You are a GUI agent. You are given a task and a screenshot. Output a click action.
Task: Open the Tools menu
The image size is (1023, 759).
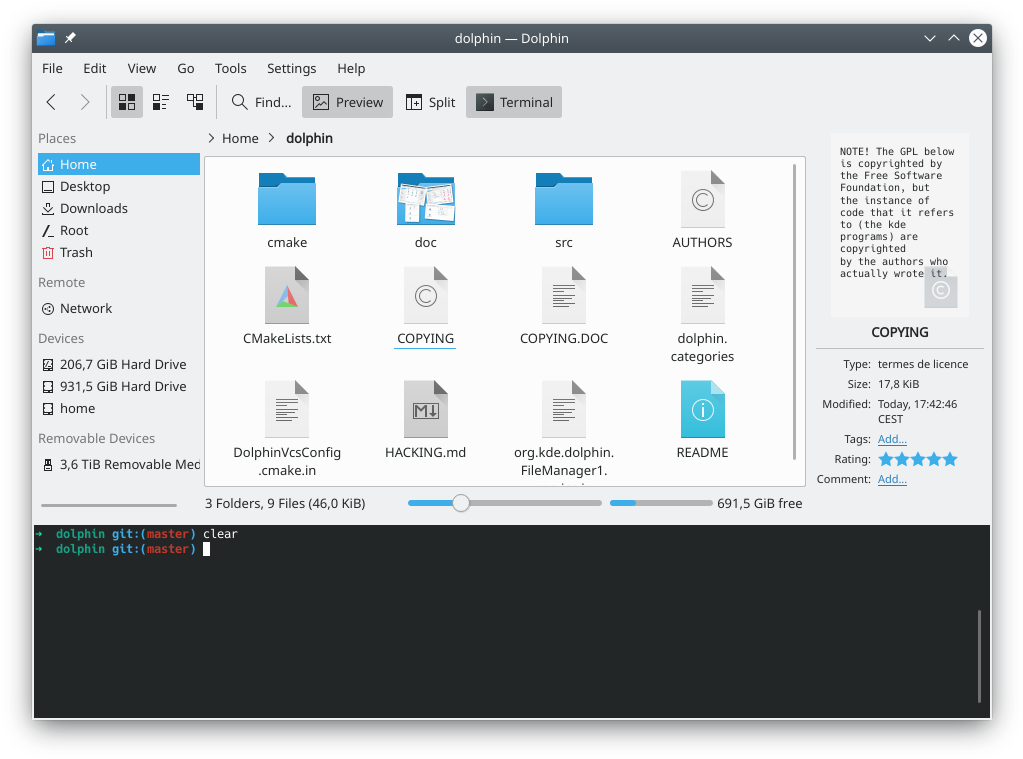point(231,69)
